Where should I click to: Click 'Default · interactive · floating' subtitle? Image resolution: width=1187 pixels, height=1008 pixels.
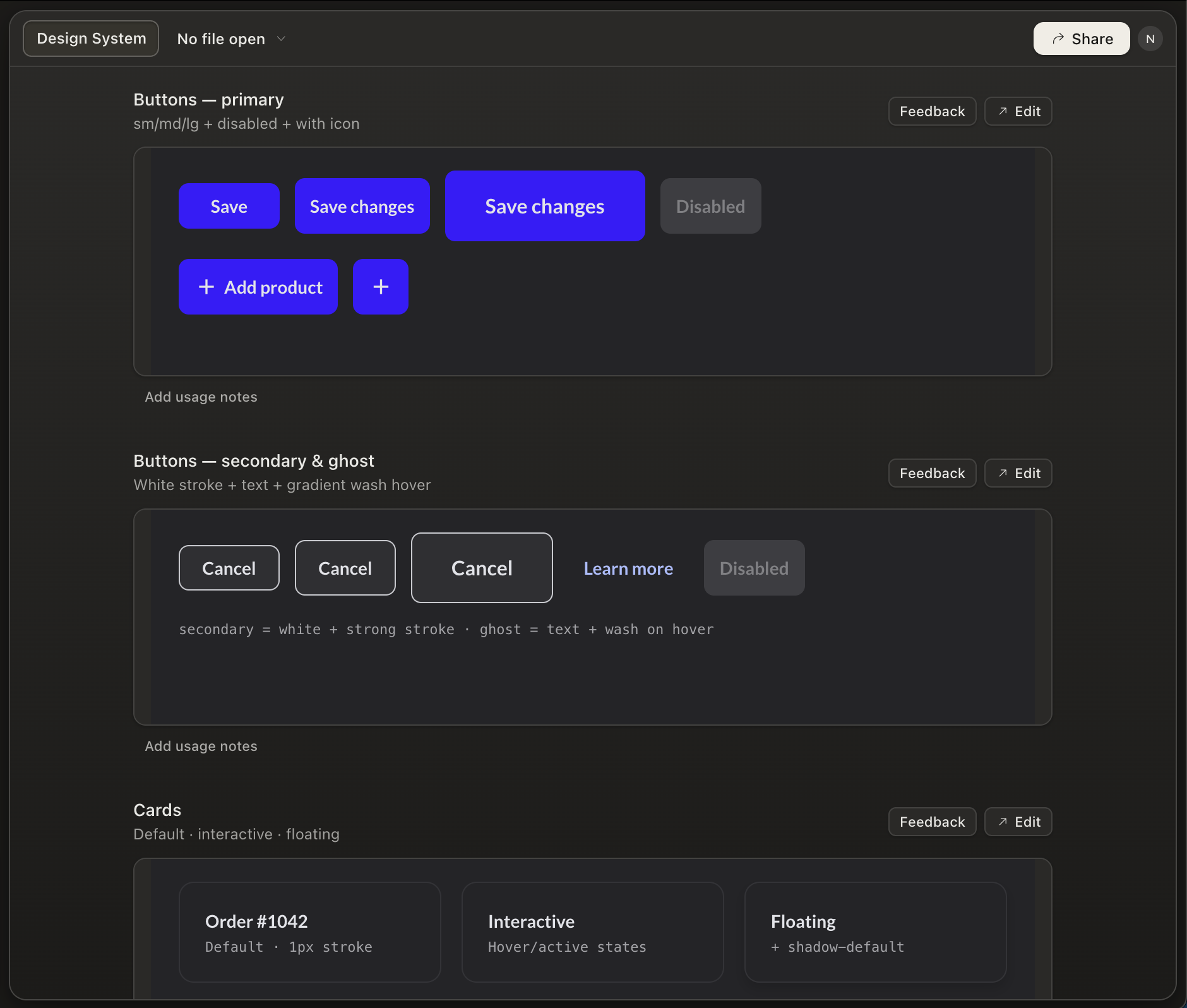click(236, 834)
